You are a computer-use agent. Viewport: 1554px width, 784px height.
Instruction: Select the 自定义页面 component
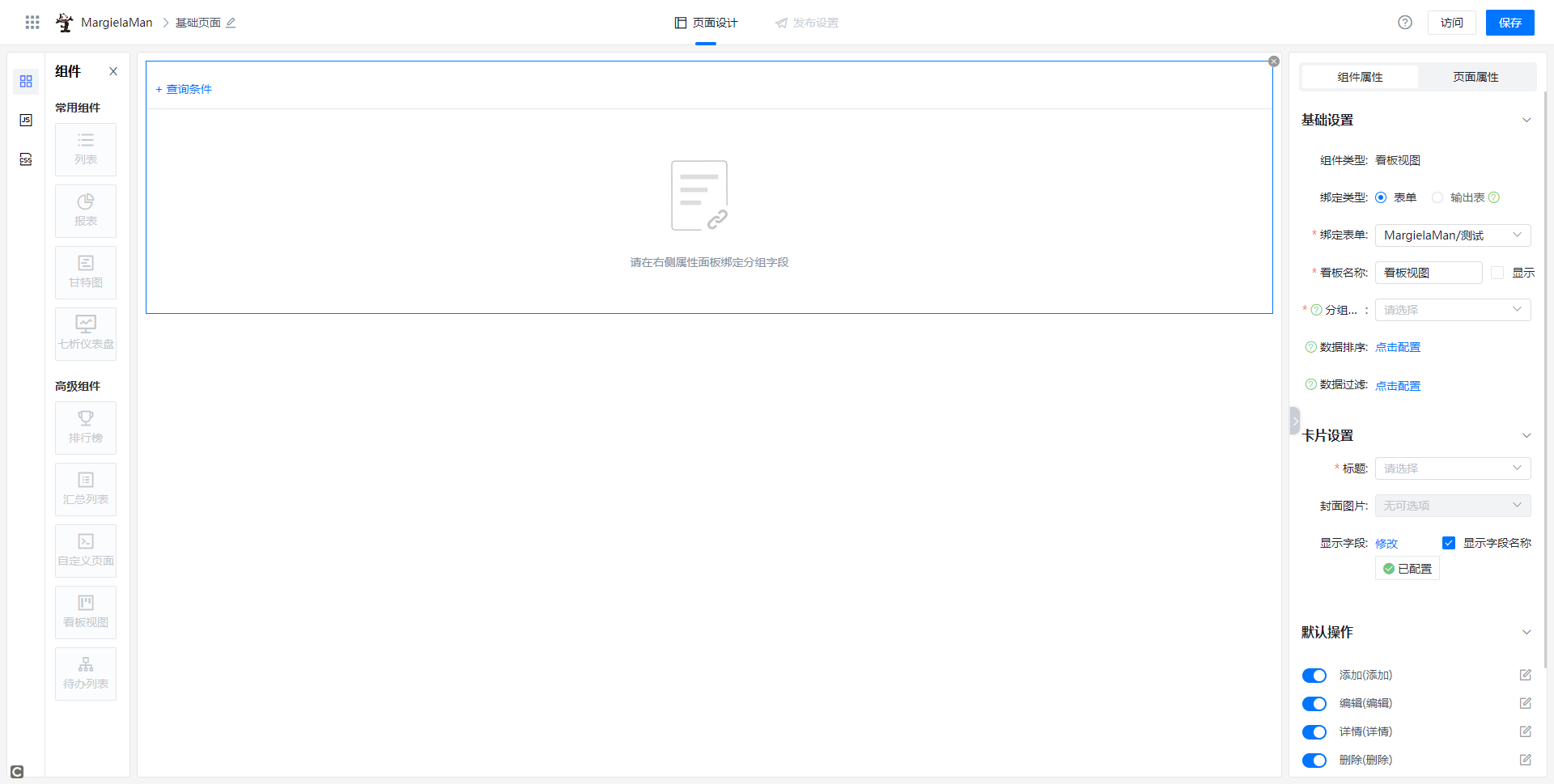(86, 551)
